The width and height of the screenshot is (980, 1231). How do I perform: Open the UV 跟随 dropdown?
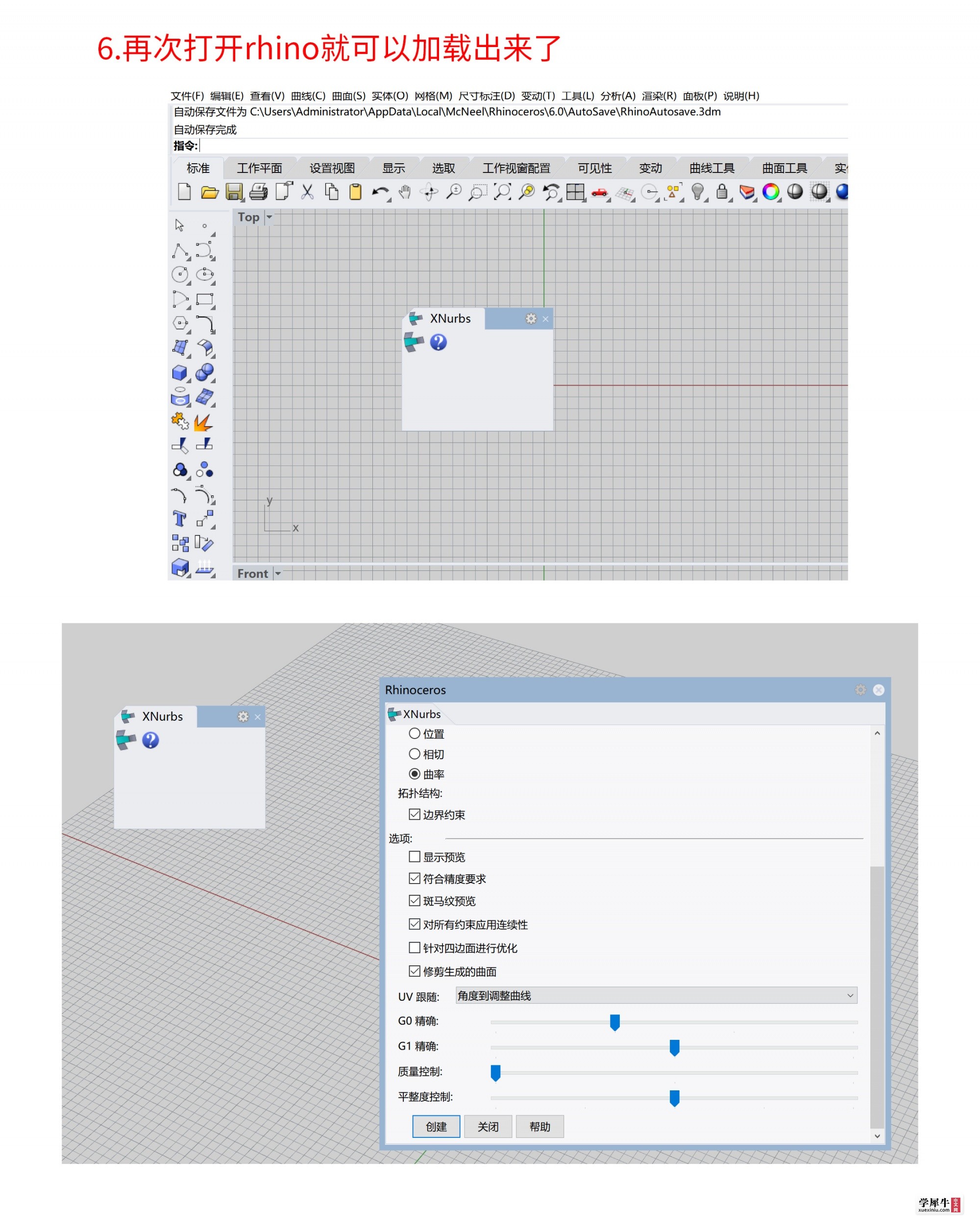click(x=657, y=996)
